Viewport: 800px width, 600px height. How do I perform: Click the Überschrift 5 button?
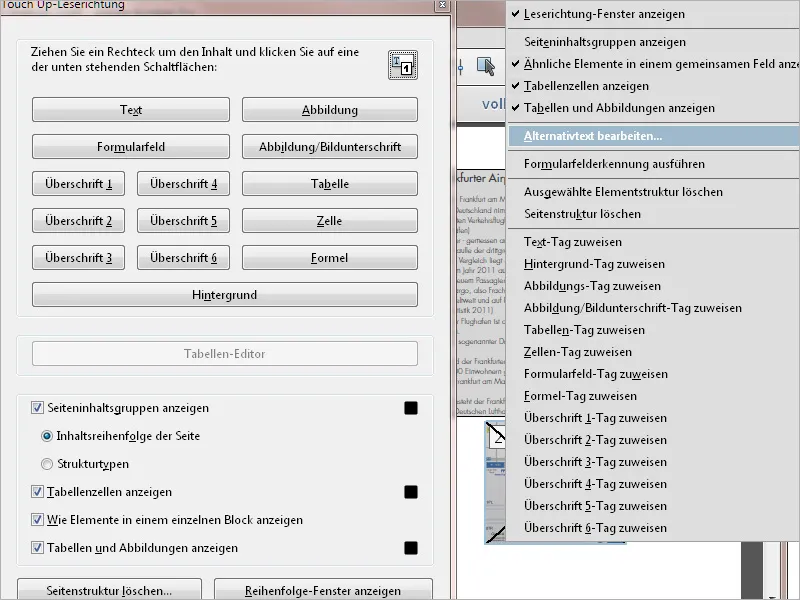[183, 221]
